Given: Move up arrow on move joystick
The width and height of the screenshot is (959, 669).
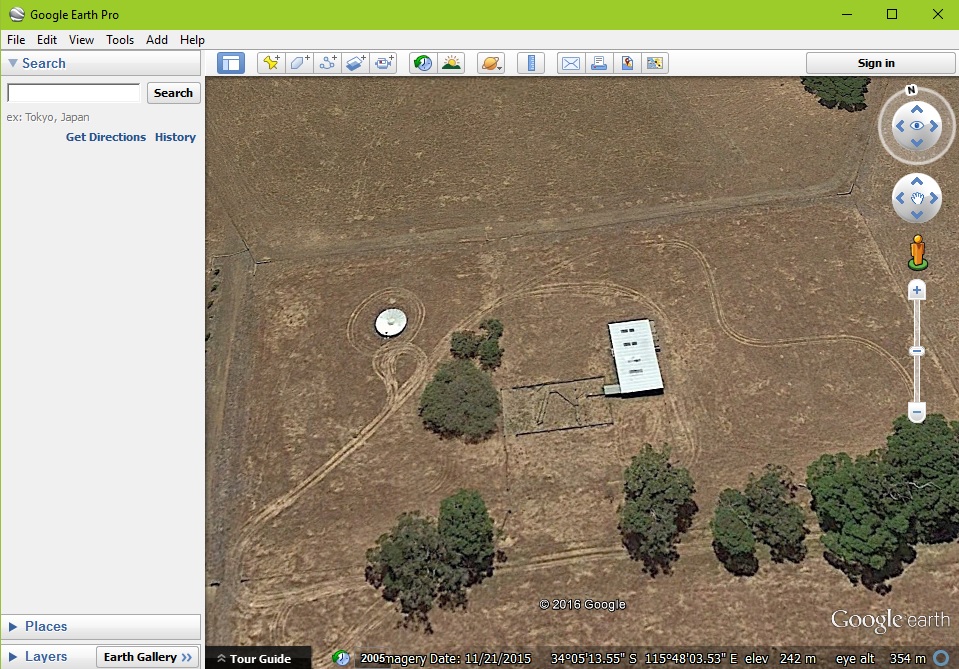Looking at the screenshot, I should click(917, 181).
